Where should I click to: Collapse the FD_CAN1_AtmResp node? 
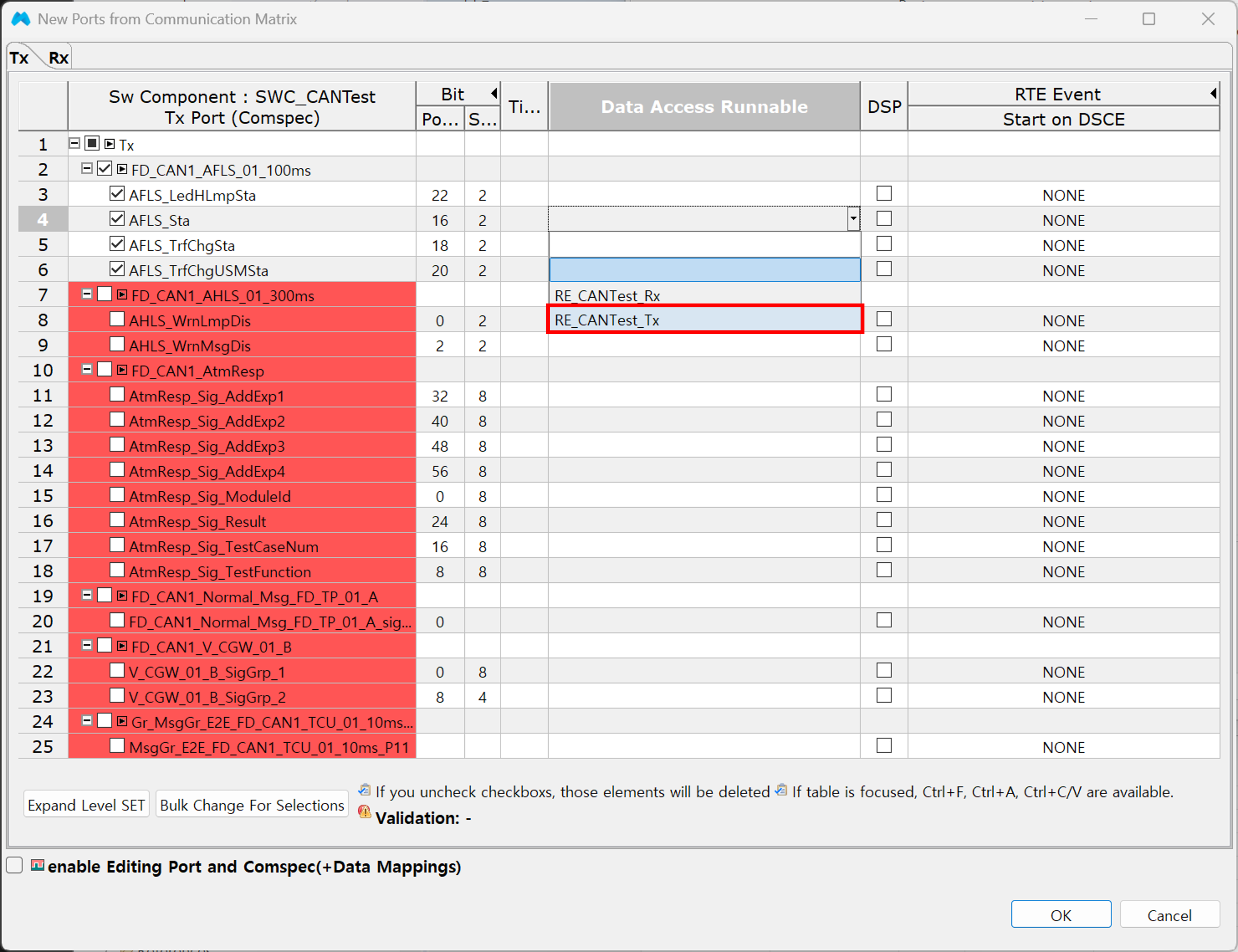(x=86, y=369)
